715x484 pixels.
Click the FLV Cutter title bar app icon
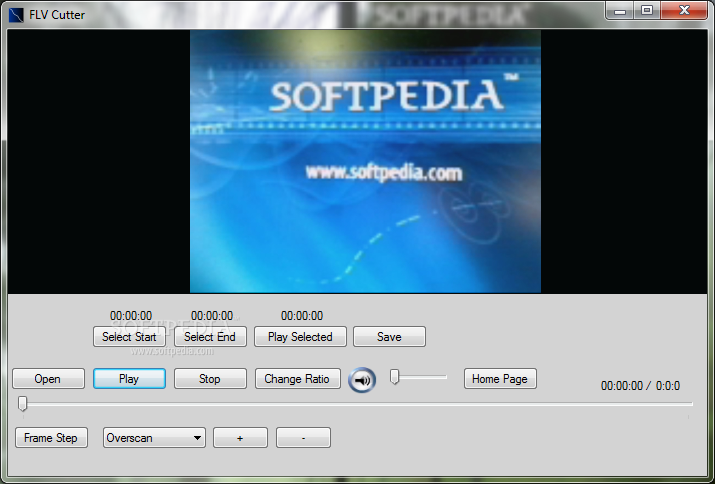point(16,15)
